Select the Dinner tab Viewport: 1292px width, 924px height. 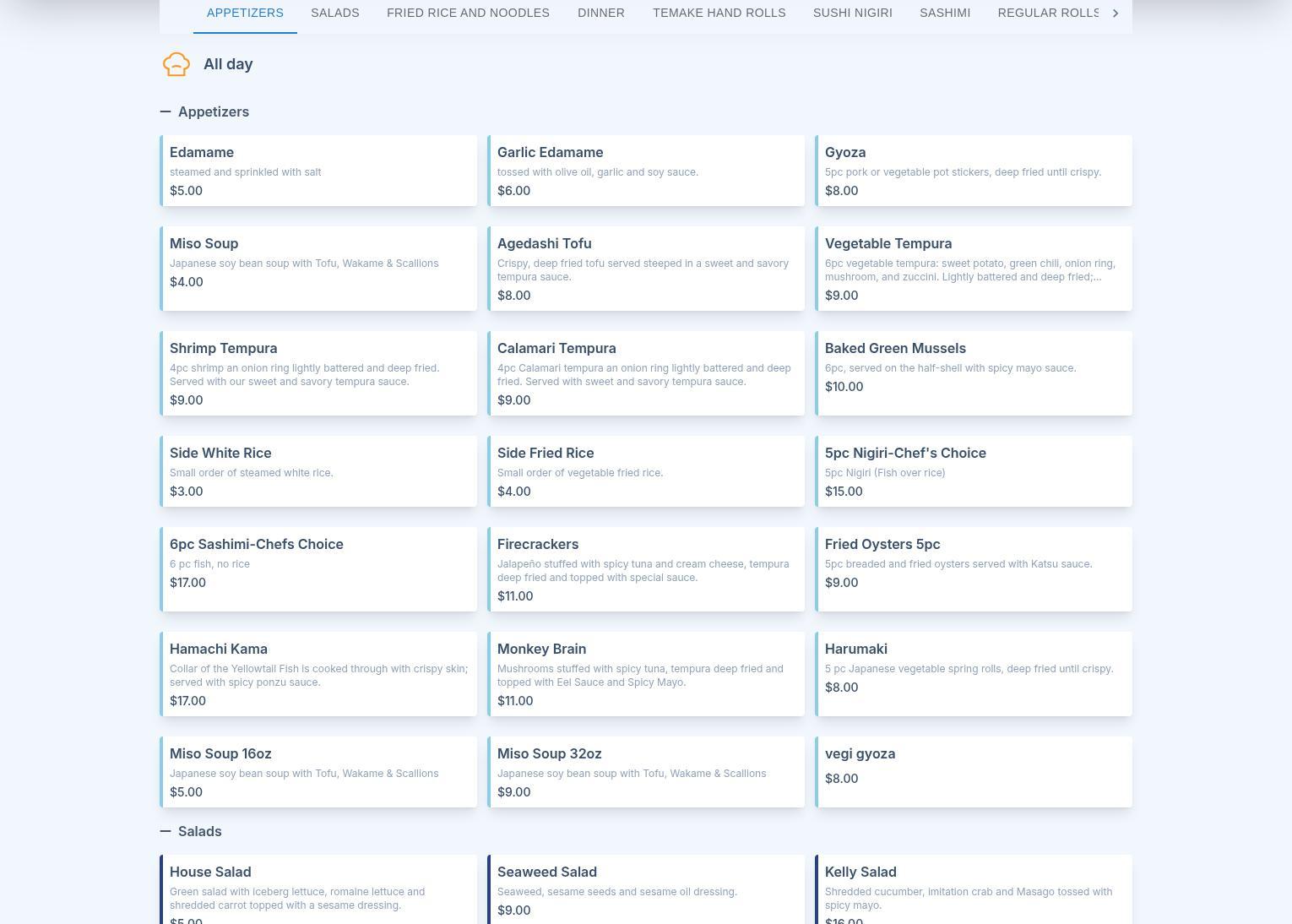(601, 13)
